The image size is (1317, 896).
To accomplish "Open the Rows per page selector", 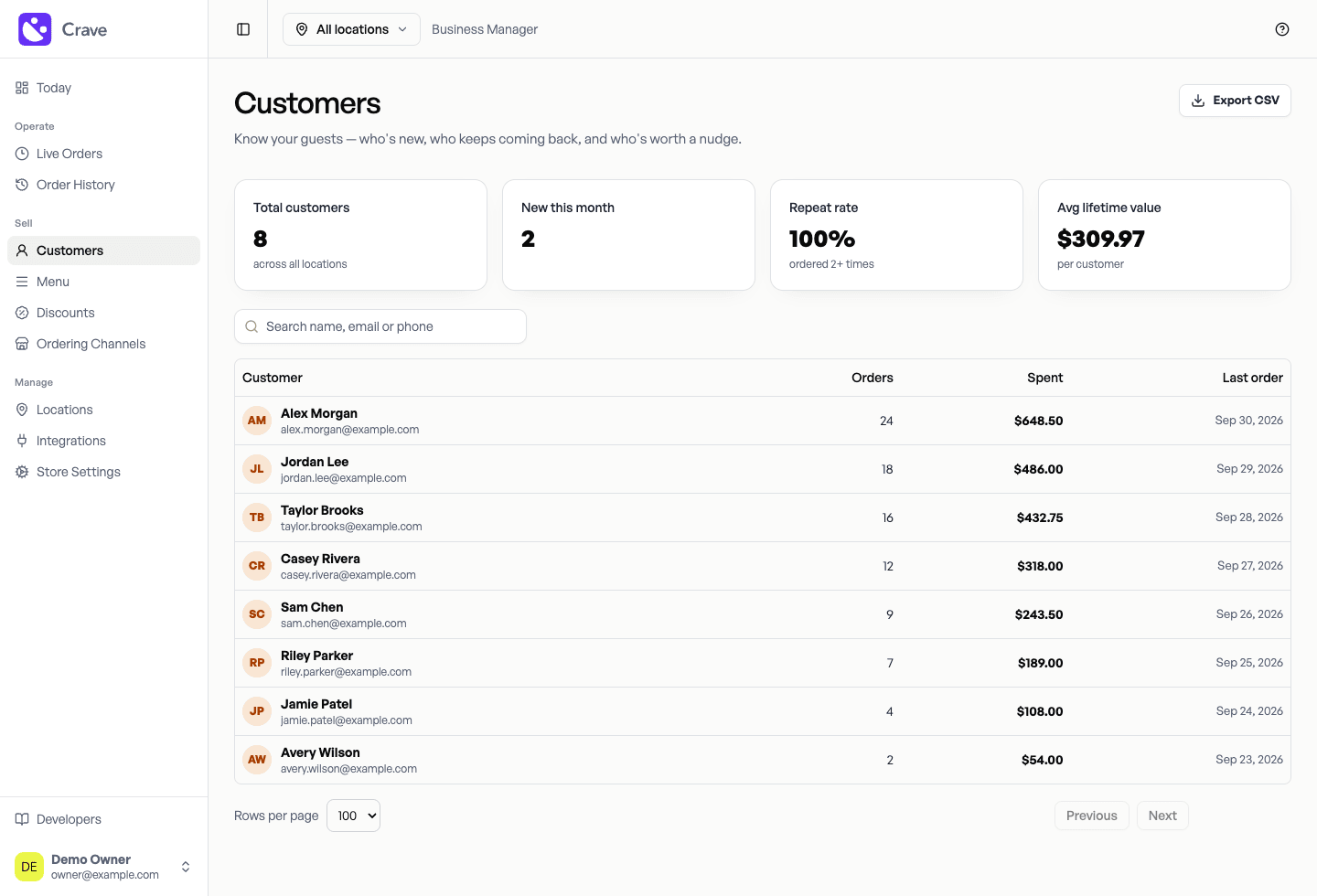I will click(353, 816).
